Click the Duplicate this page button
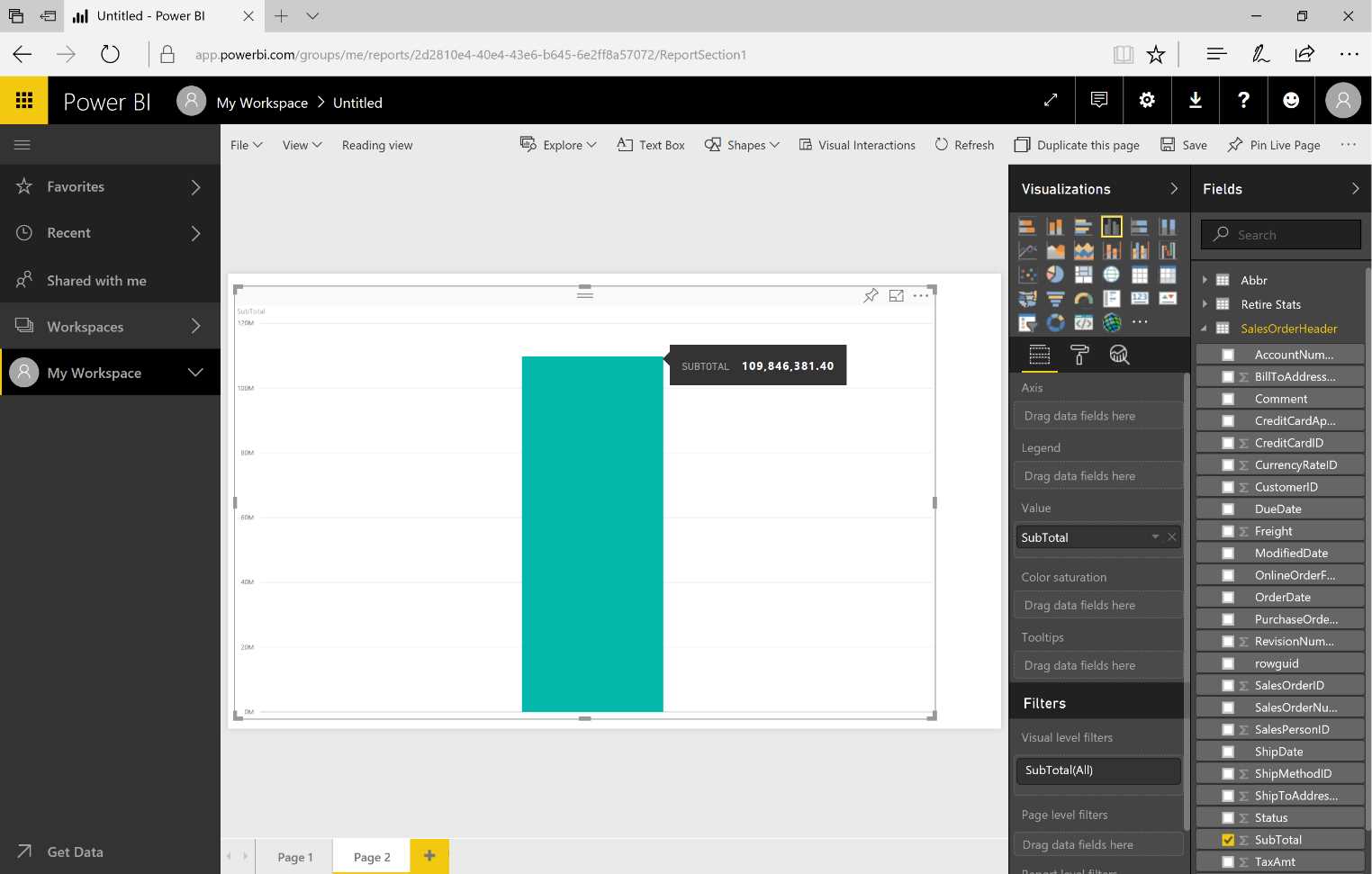1372x874 pixels. point(1077,144)
